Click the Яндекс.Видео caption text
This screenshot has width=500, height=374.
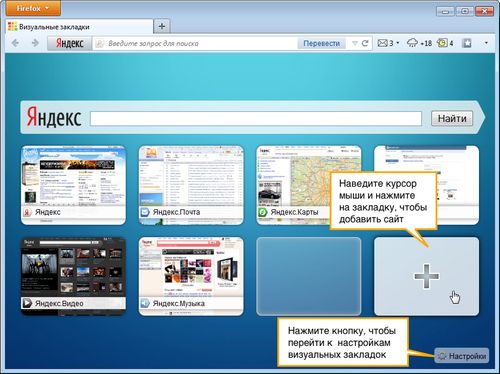(x=59, y=303)
